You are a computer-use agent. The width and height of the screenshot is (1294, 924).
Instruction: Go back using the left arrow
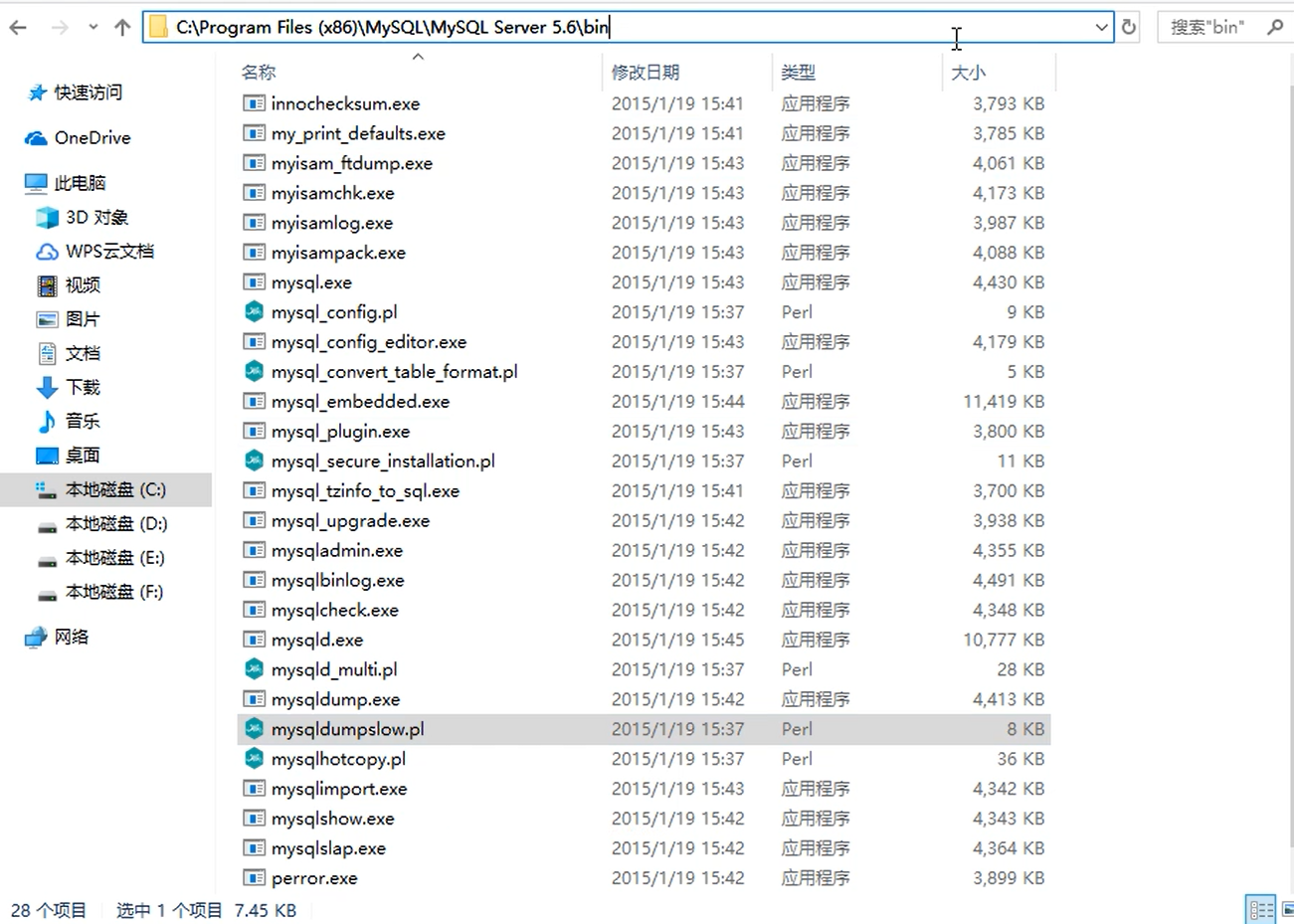point(18,28)
